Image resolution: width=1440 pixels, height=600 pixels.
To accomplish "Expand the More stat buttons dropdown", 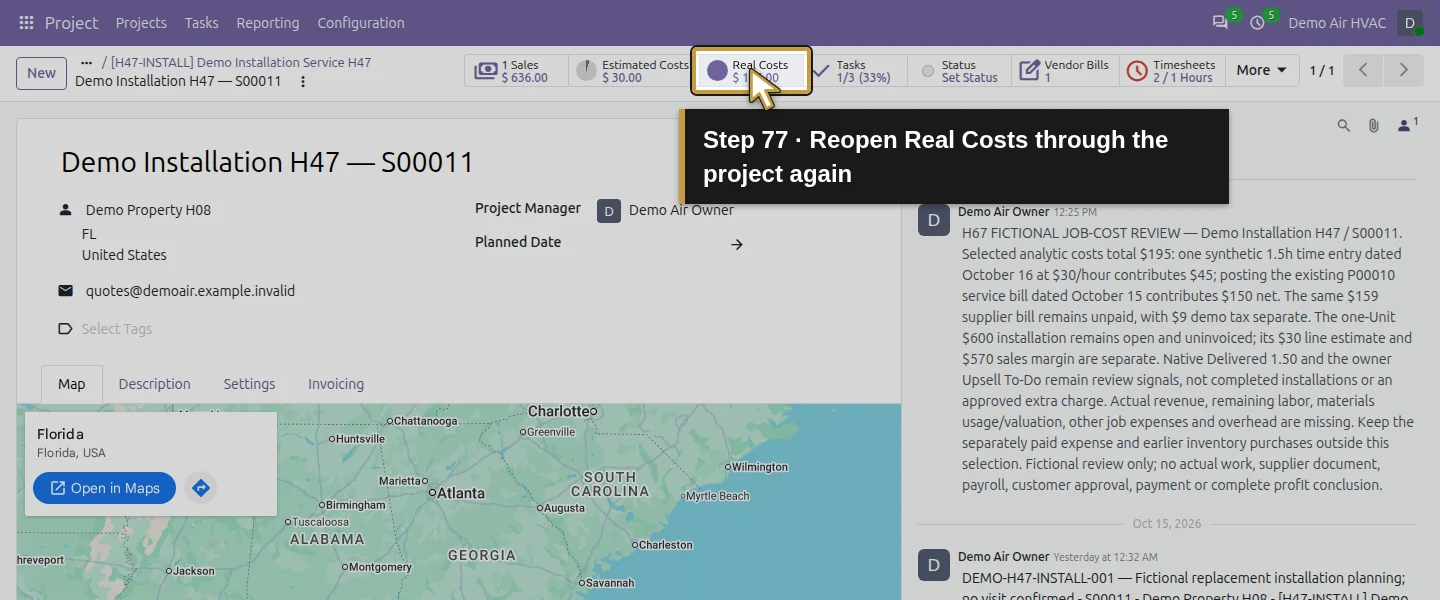I will tap(1261, 70).
